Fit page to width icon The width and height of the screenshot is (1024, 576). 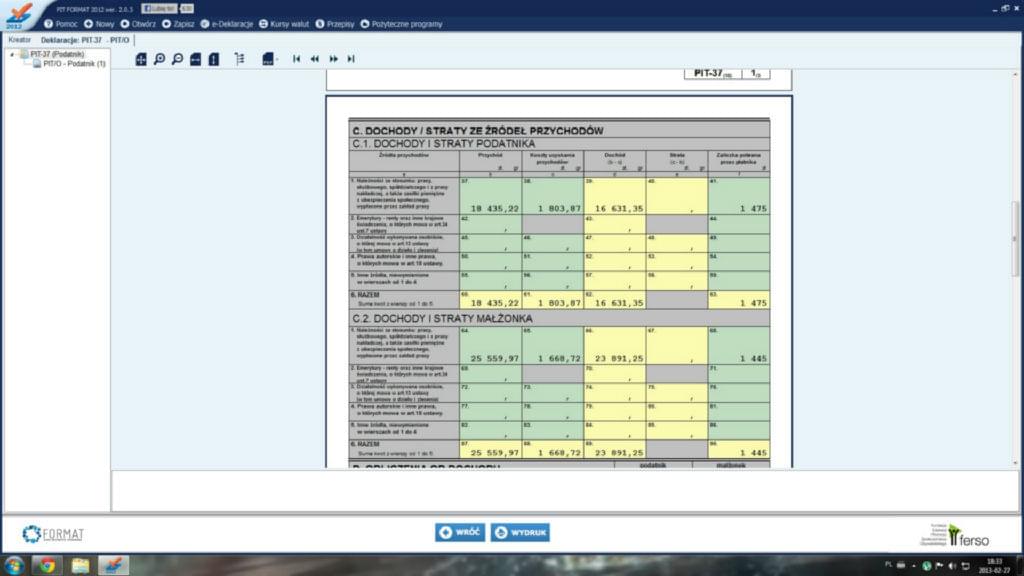point(196,59)
